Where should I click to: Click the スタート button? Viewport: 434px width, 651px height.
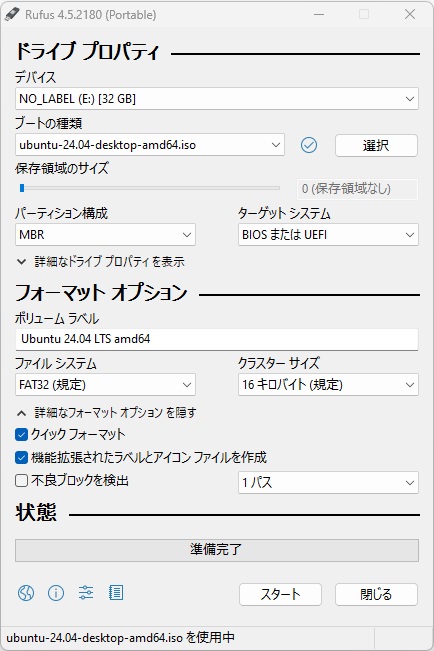[x=280, y=594]
